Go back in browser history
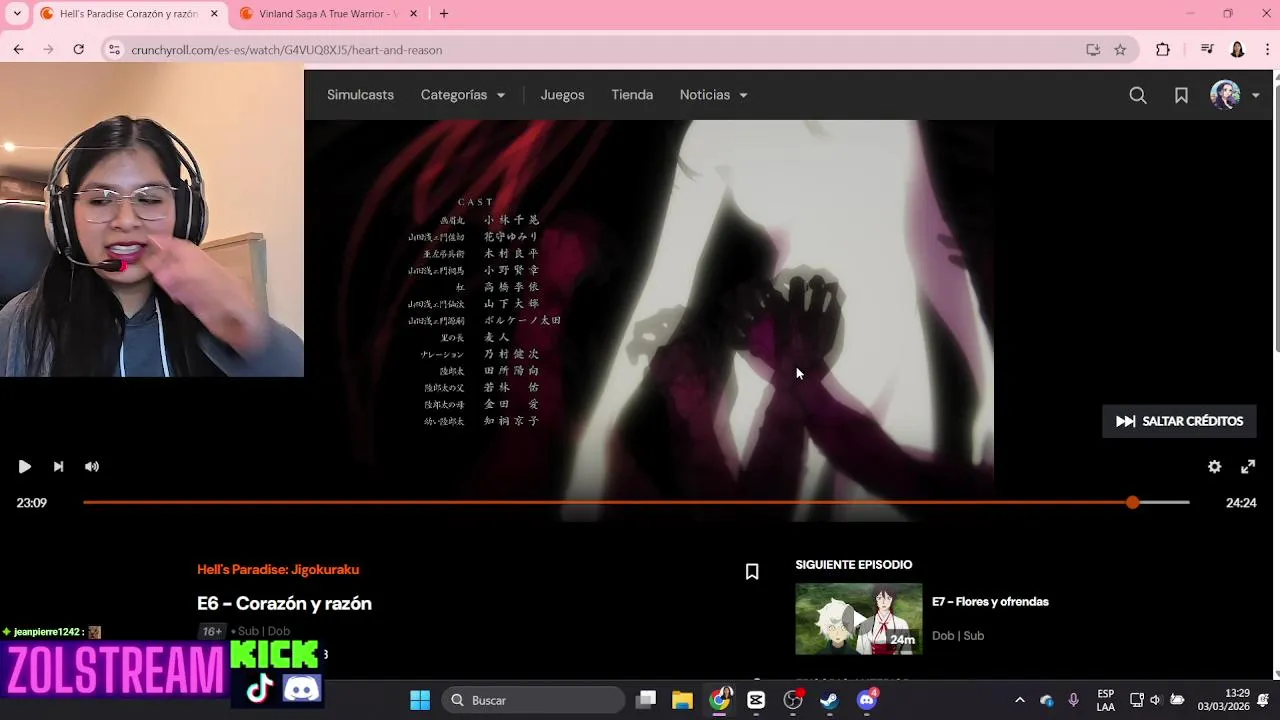Image resolution: width=1280 pixels, height=720 pixels. pyautogui.click(x=18, y=50)
